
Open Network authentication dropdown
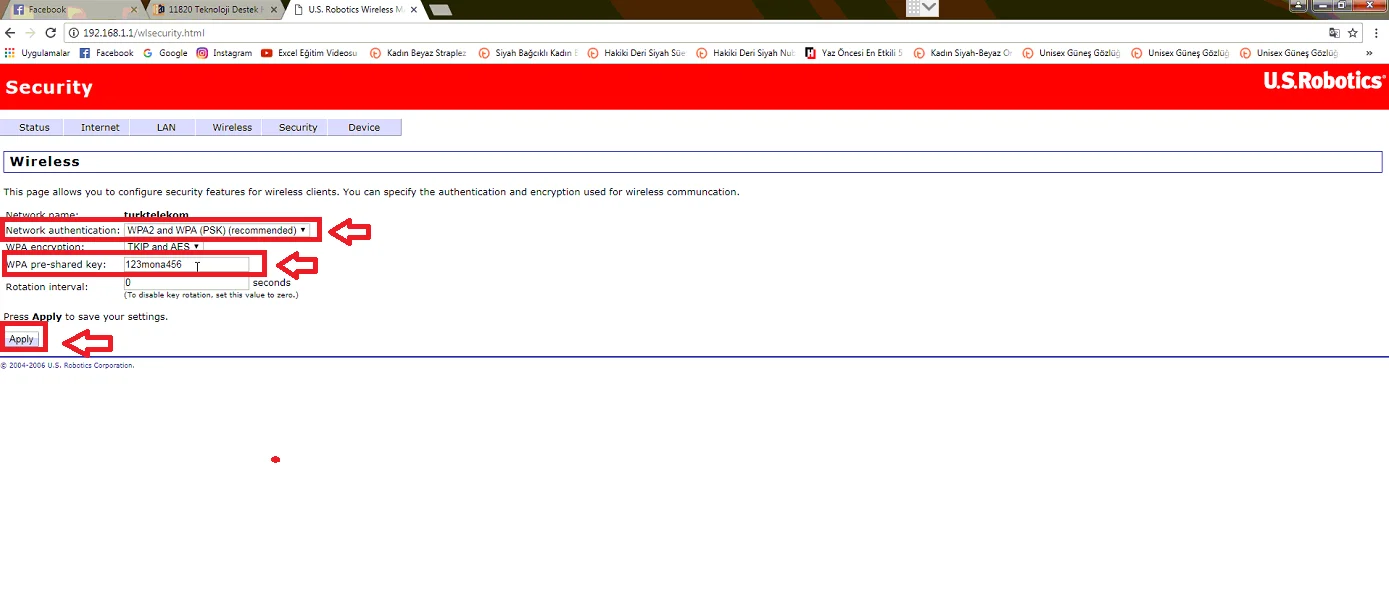tap(216, 230)
